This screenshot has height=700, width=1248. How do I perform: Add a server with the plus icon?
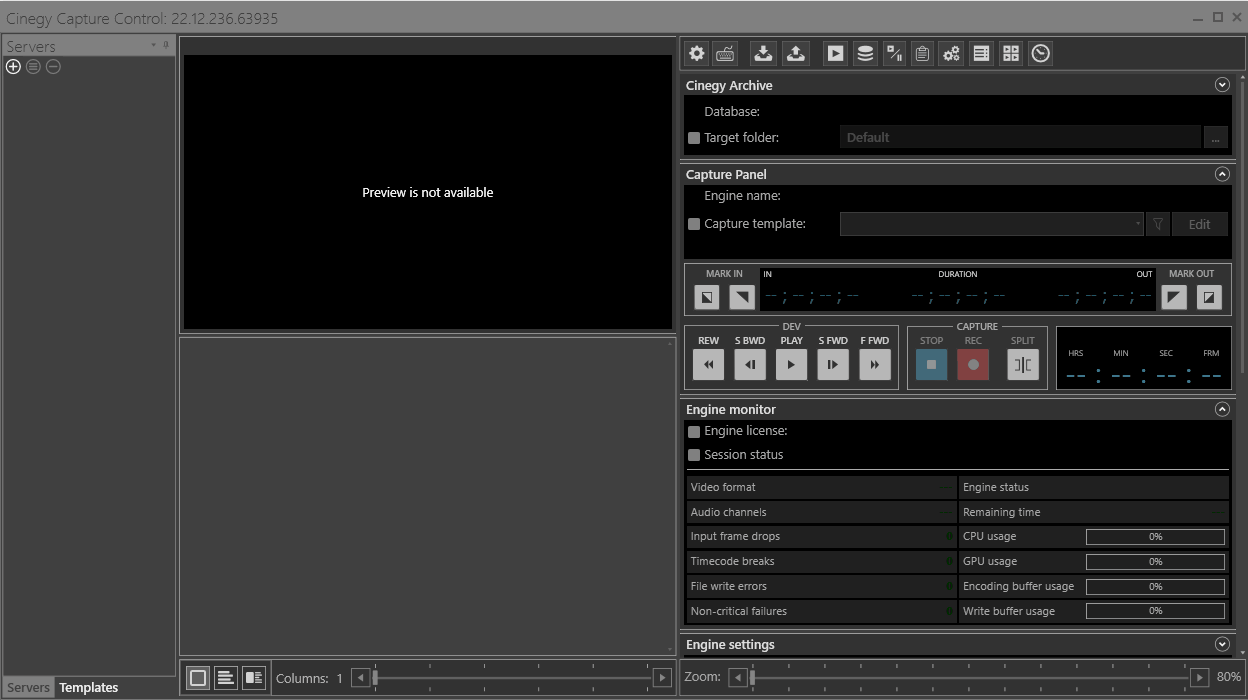click(x=13, y=67)
